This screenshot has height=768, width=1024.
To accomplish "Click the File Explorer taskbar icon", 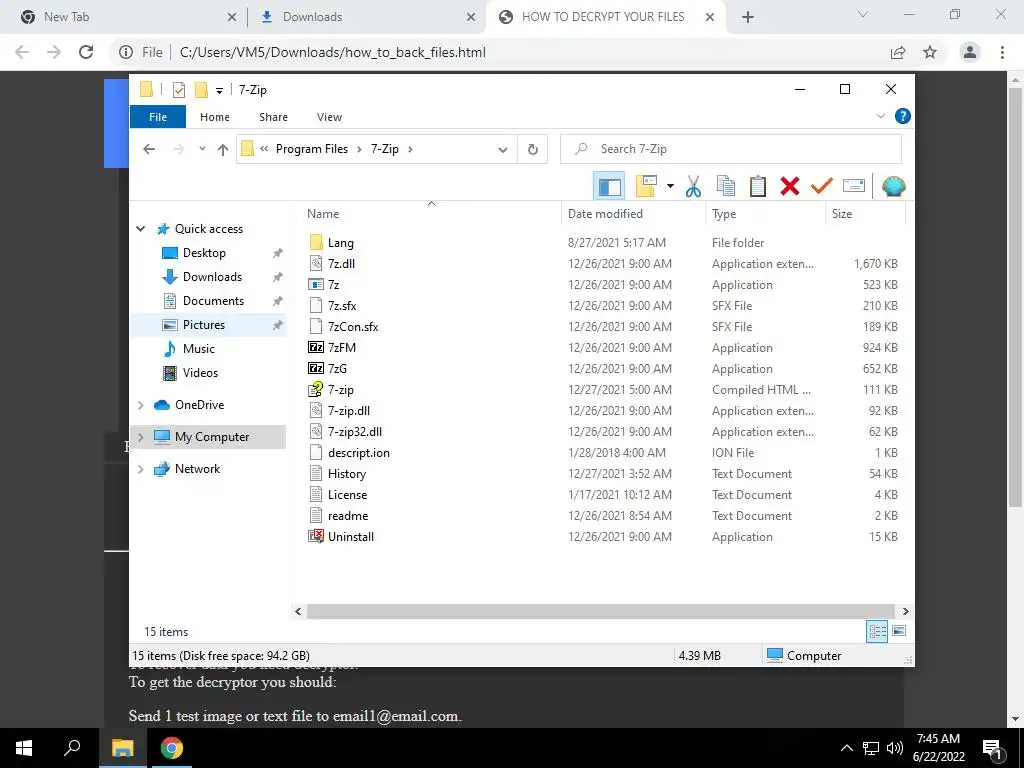I will point(122,748).
